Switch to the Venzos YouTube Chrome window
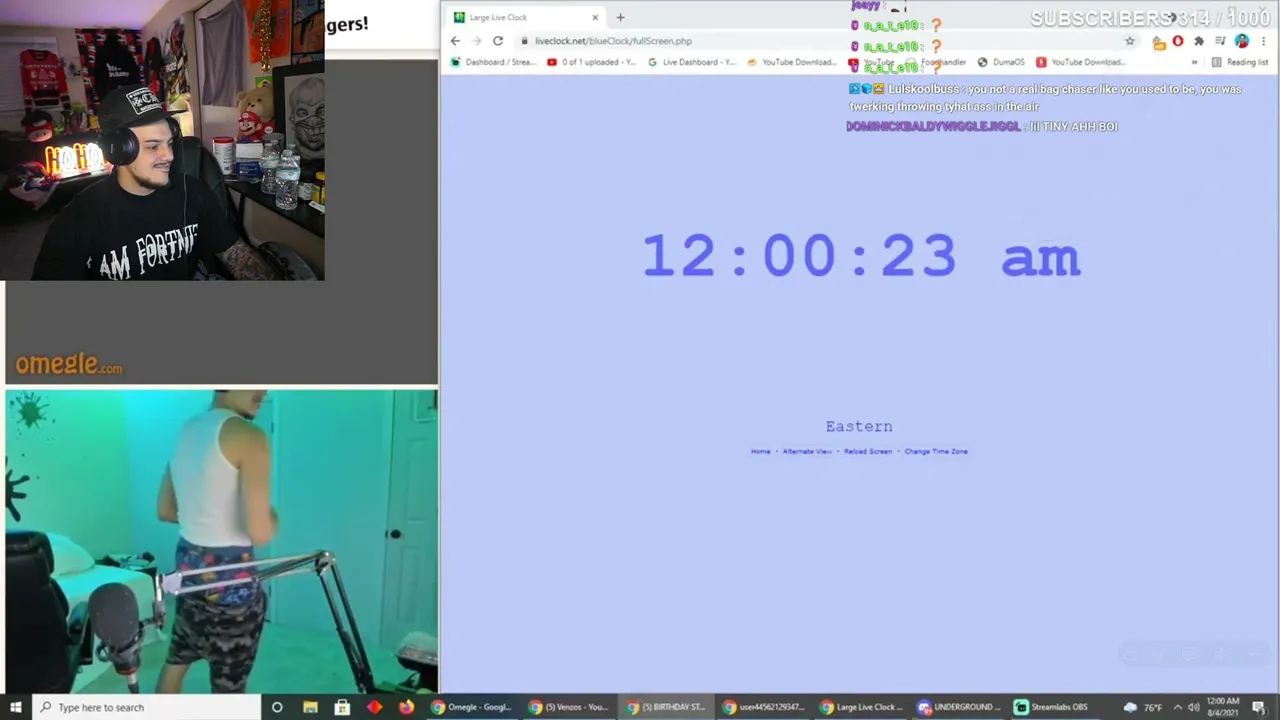Viewport: 1280px width, 720px height. [x=568, y=707]
